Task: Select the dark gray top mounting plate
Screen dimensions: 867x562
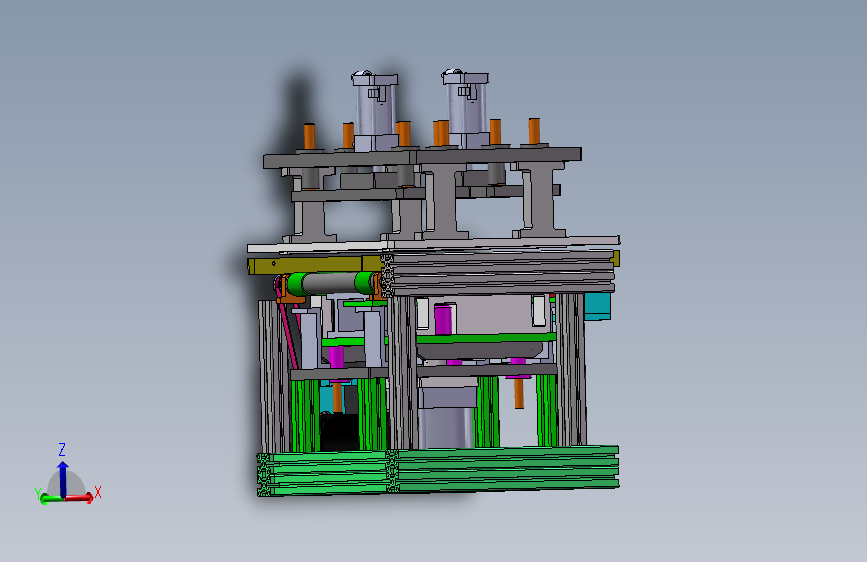Action: pos(422,157)
